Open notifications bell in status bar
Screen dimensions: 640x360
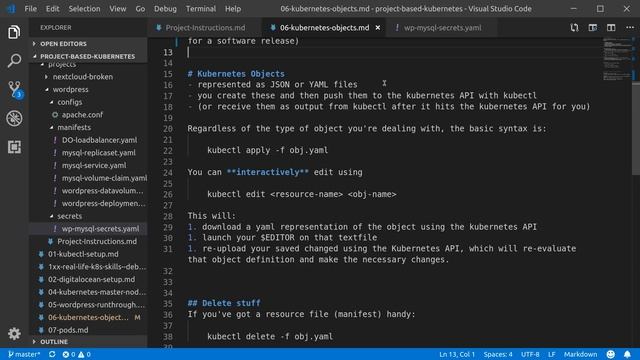(x=627, y=354)
